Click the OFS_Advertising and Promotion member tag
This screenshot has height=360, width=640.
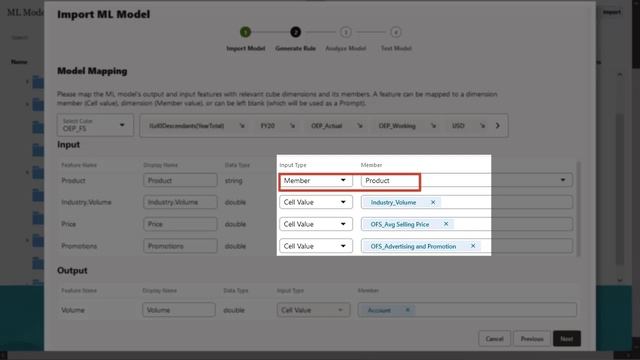pos(422,246)
